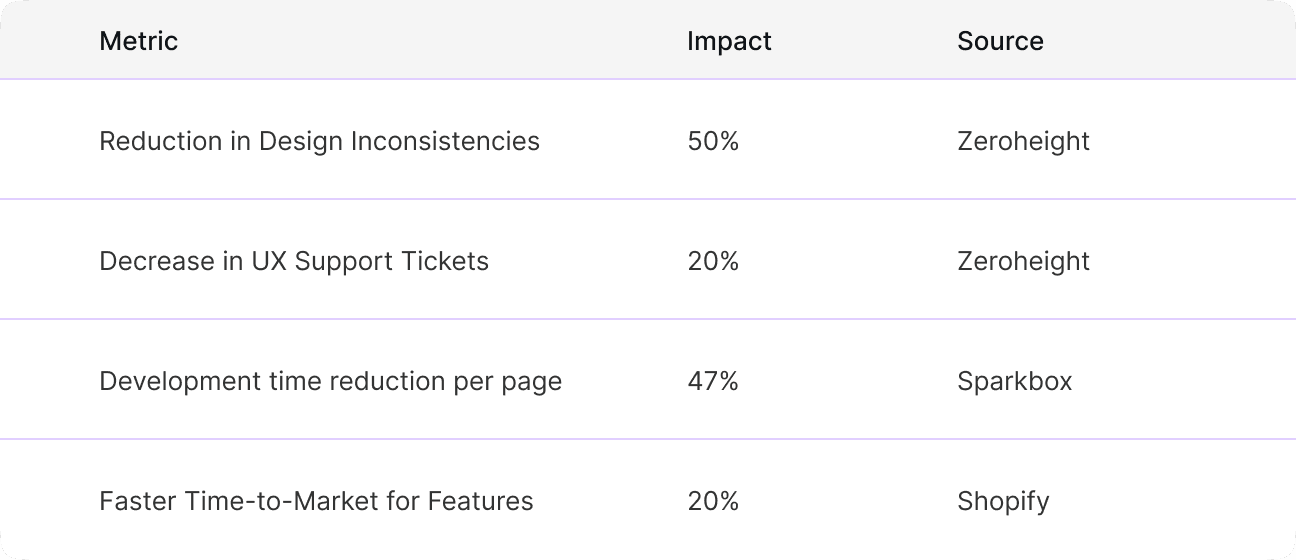
Task: Click the Sparkbox source text
Action: click(x=1014, y=381)
